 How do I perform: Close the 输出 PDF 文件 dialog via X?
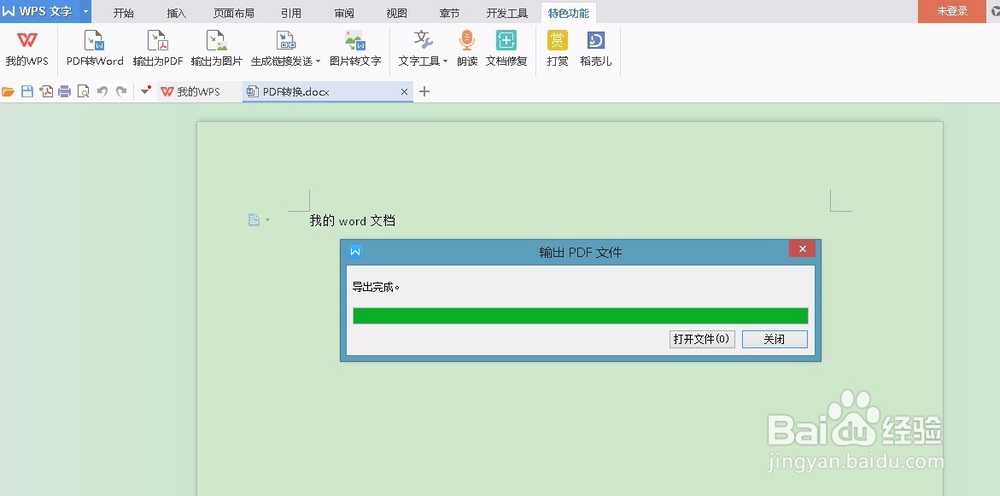pyautogui.click(x=802, y=249)
